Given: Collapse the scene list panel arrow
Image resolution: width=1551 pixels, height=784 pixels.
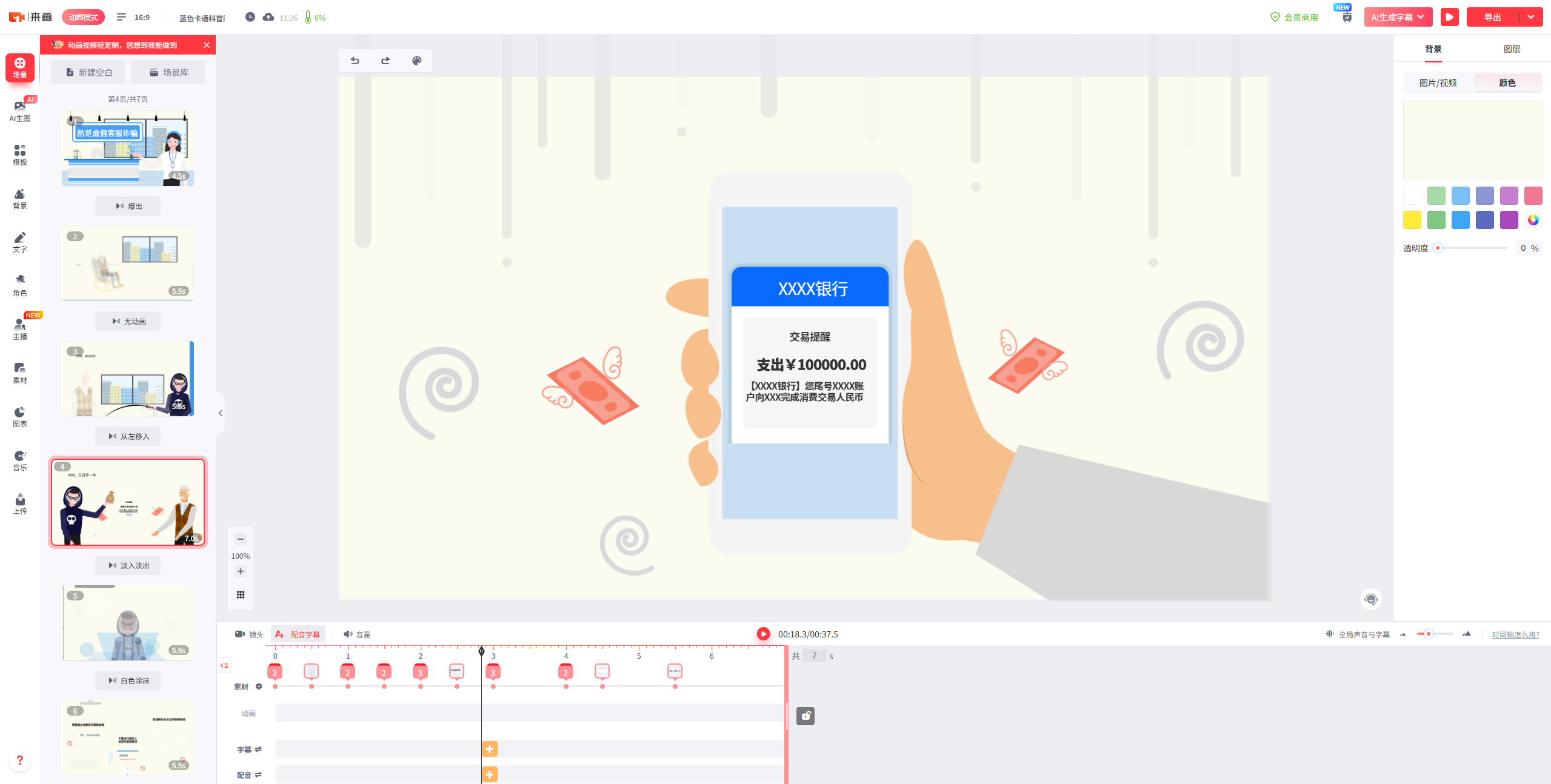Looking at the screenshot, I should pyautogui.click(x=221, y=413).
